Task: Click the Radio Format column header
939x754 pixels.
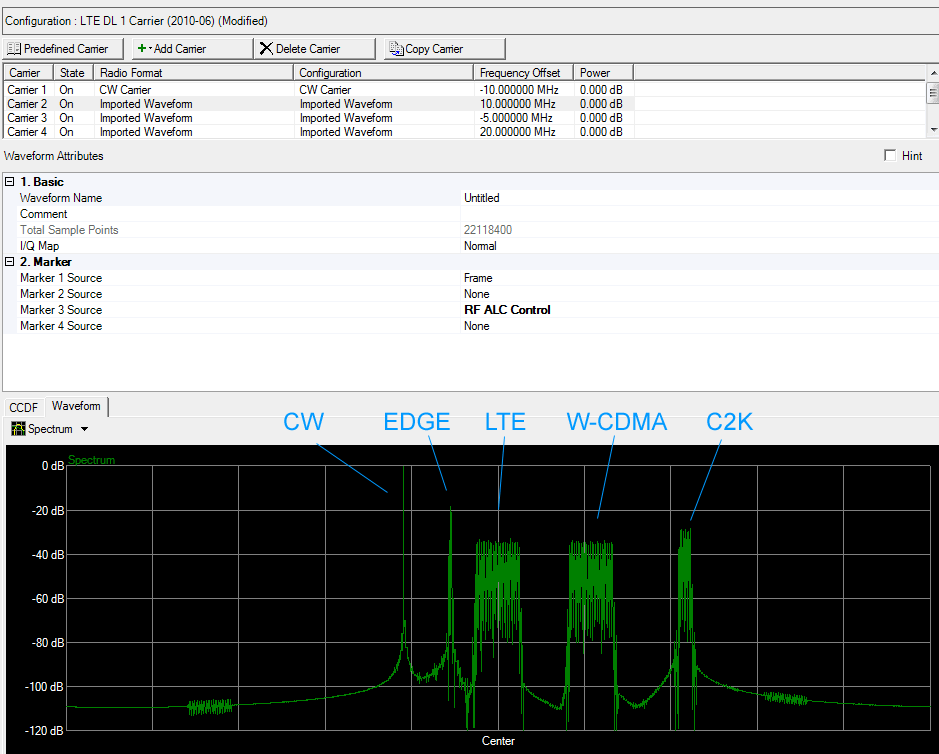Action: pyautogui.click(x=131, y=73)
